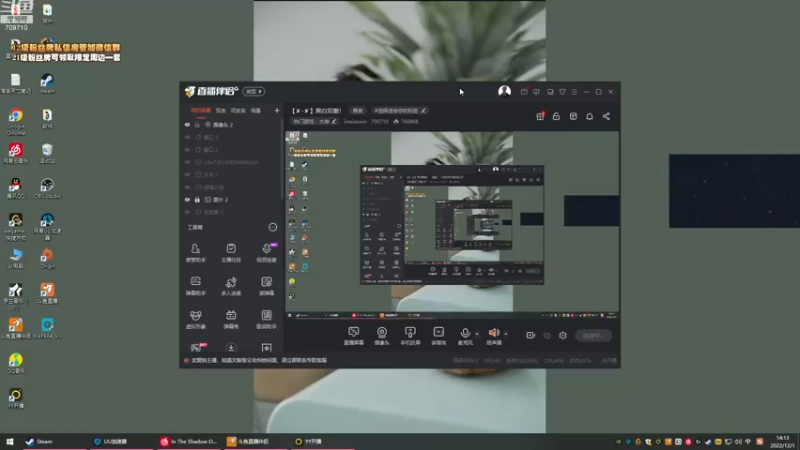The image size is (800, 450).
Task: Click source list scrollbar
Action: [x=282, y=158]
